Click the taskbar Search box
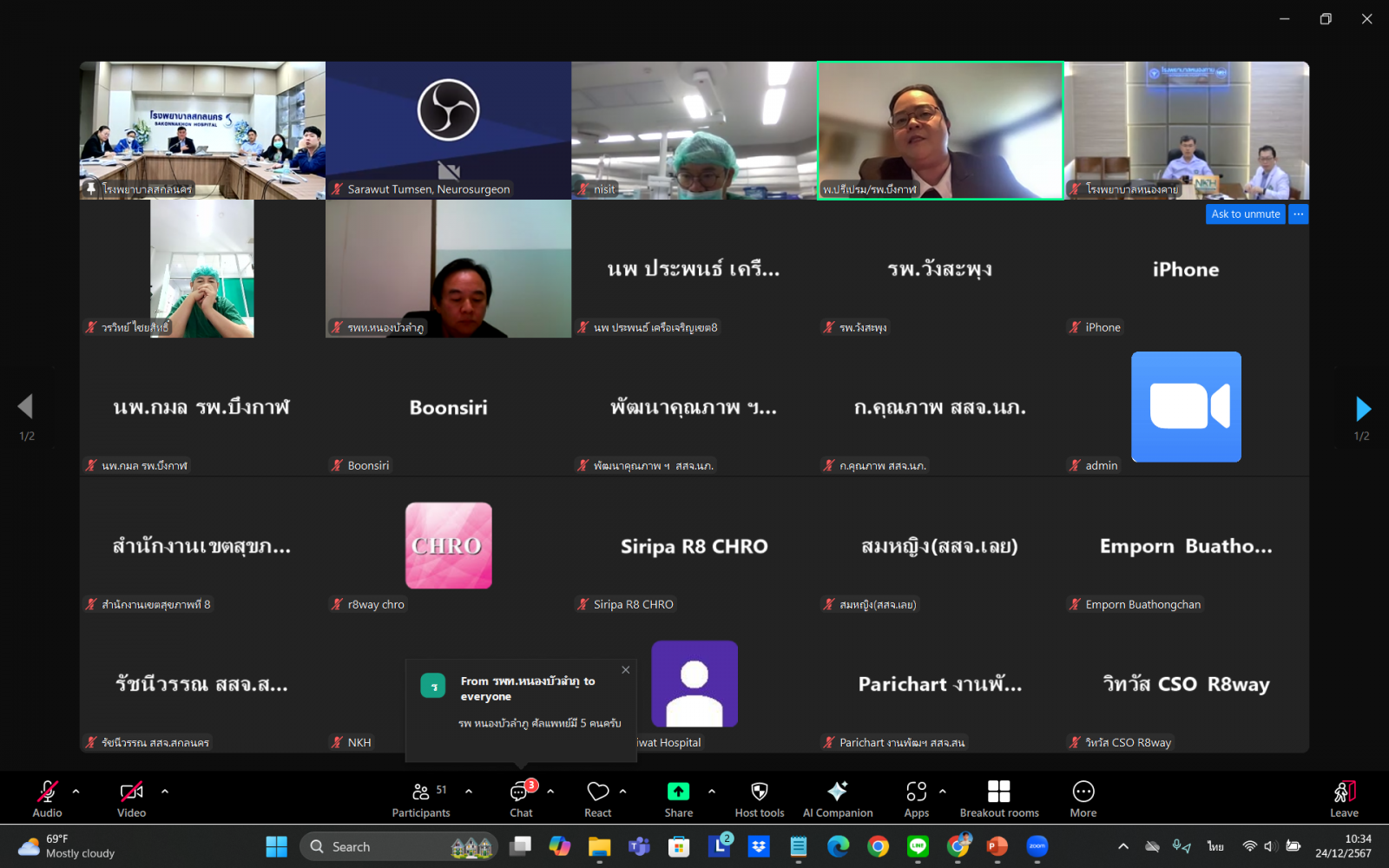This screenshot has height=868, width=1389. 399,846
